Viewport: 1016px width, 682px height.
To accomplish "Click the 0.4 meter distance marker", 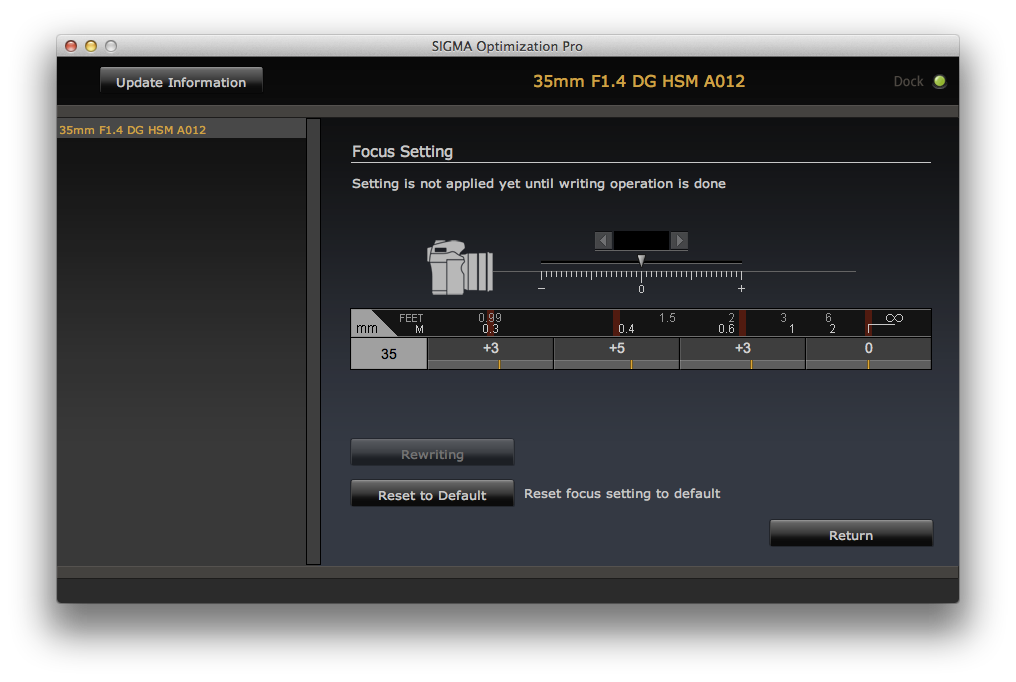I will click(626, 329).
